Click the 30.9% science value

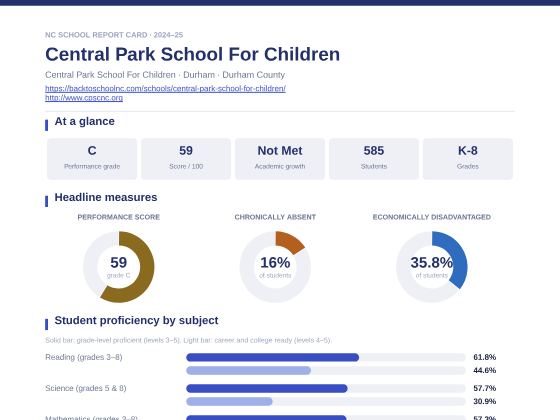[x=485, y=401]
